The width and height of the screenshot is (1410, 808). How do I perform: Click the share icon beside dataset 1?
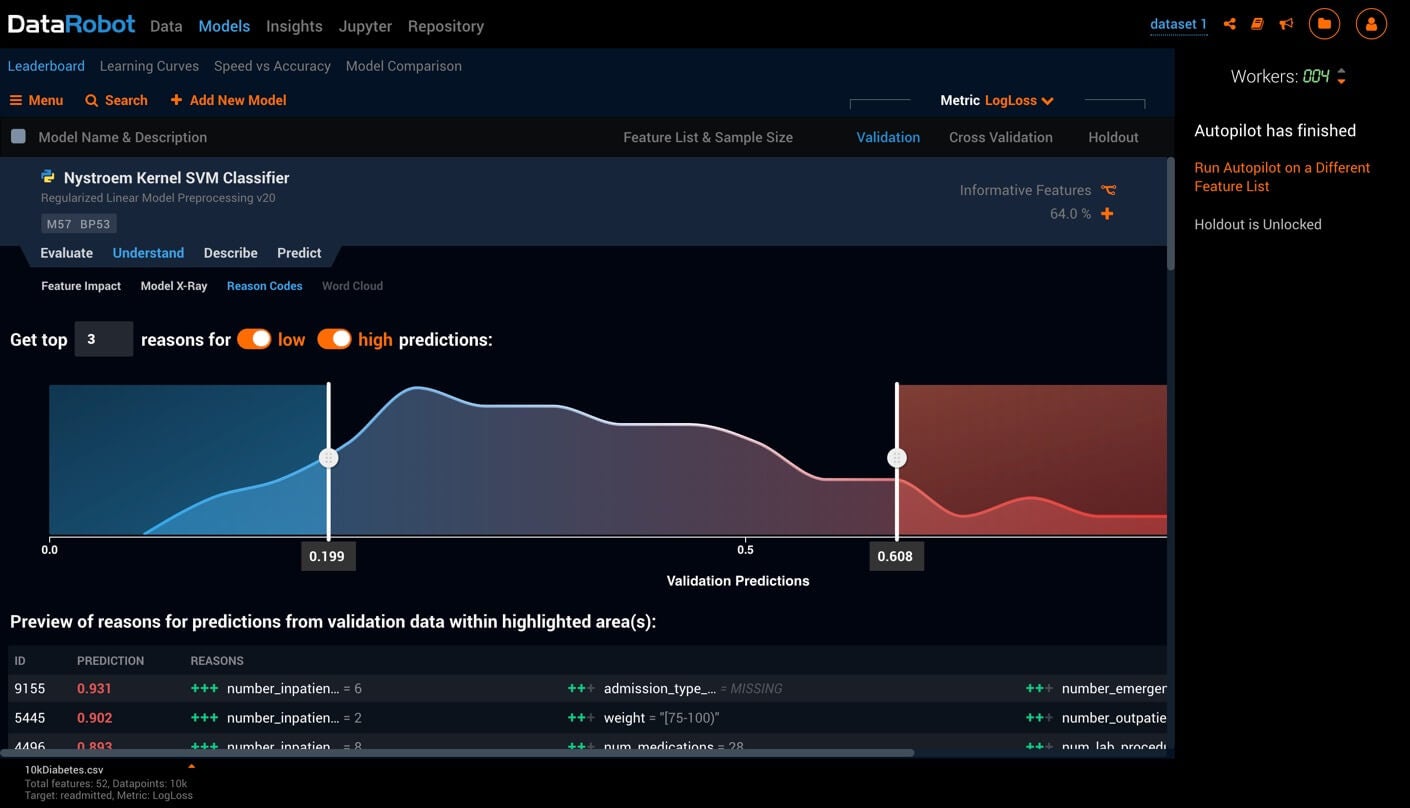click(x=1230, y=24)
